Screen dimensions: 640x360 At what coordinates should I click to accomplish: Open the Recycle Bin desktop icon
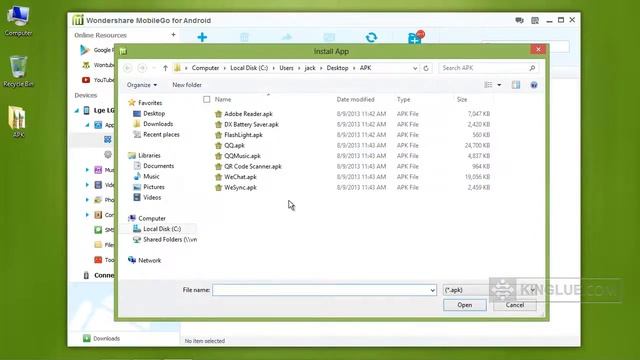coord(18,71)
